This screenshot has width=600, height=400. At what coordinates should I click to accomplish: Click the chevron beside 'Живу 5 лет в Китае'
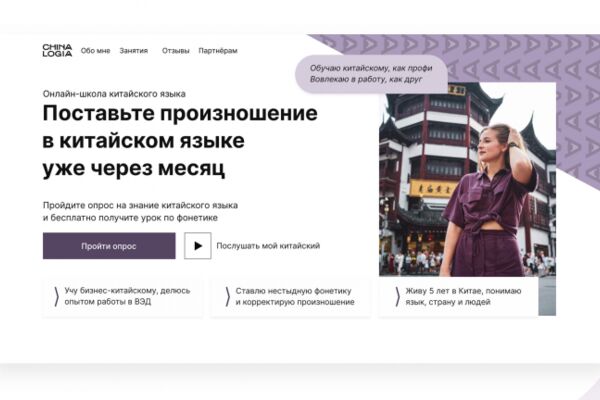[x=398, y=297]
